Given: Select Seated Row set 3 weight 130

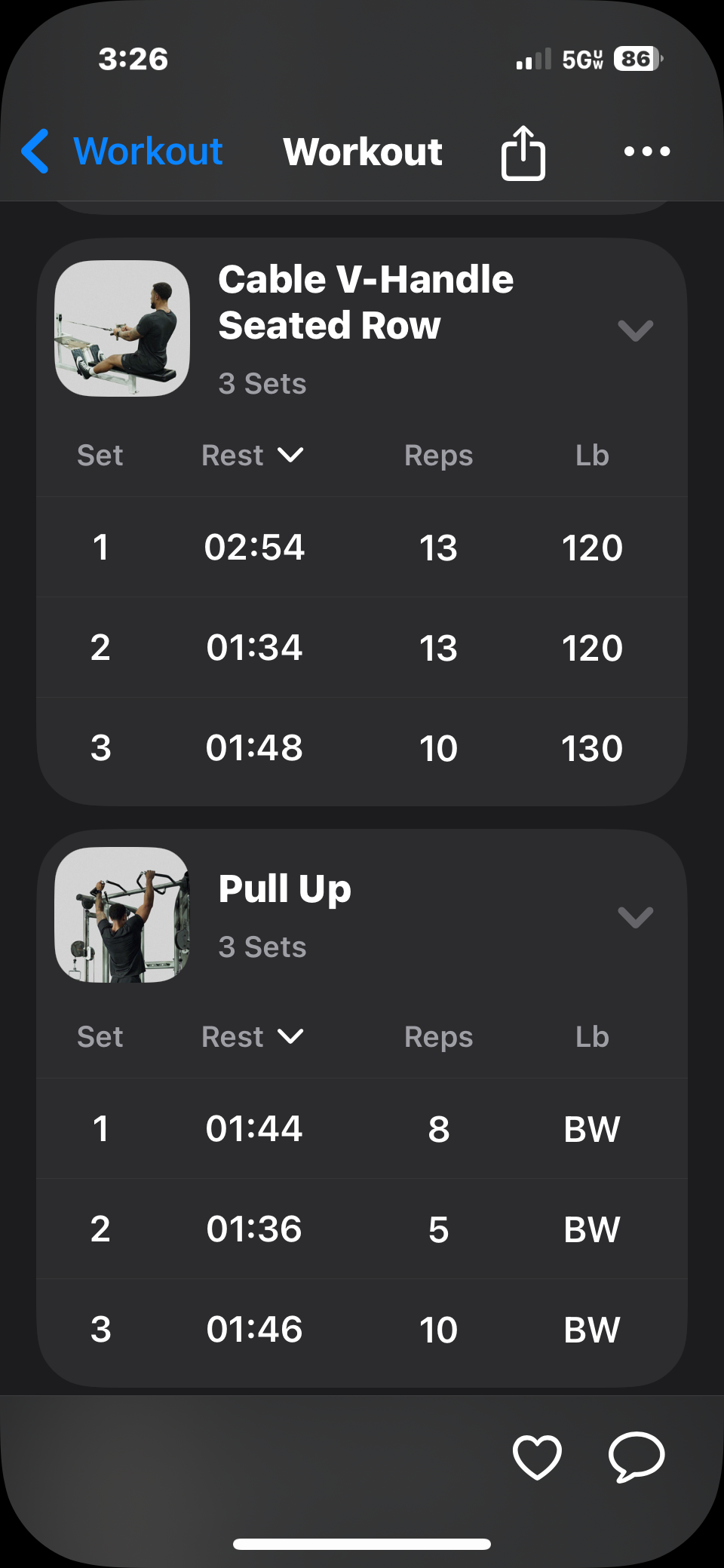Looking at the screenshot, I should tap(592, 748).
